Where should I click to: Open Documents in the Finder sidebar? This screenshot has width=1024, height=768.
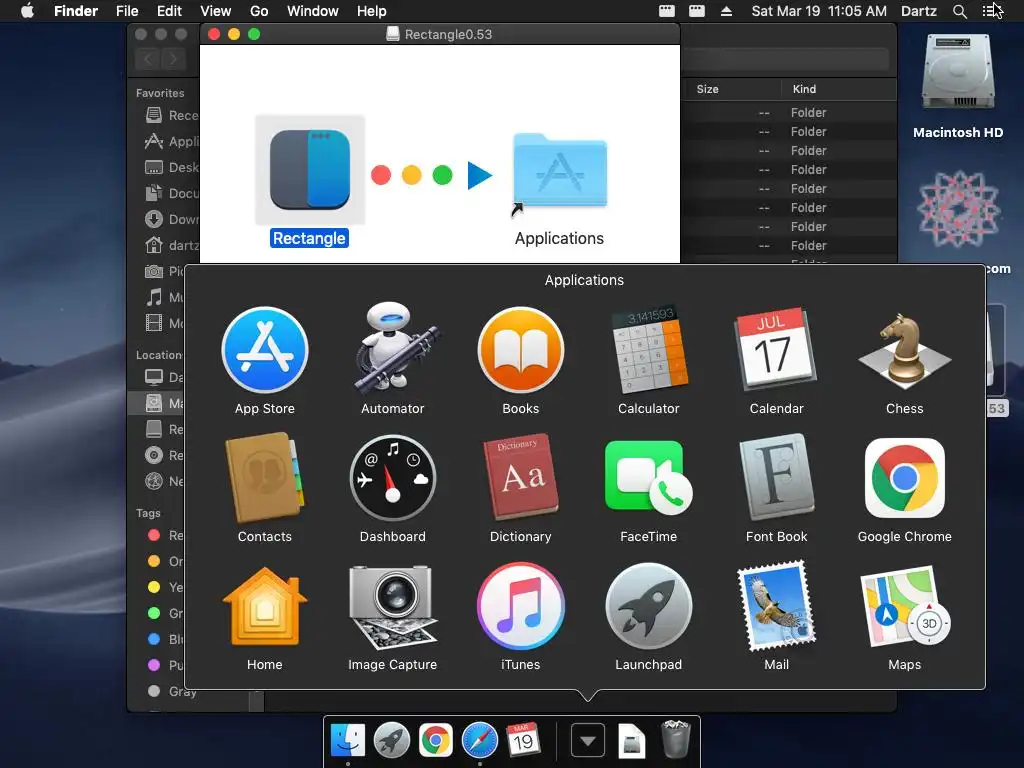click(x=171, y=193)
